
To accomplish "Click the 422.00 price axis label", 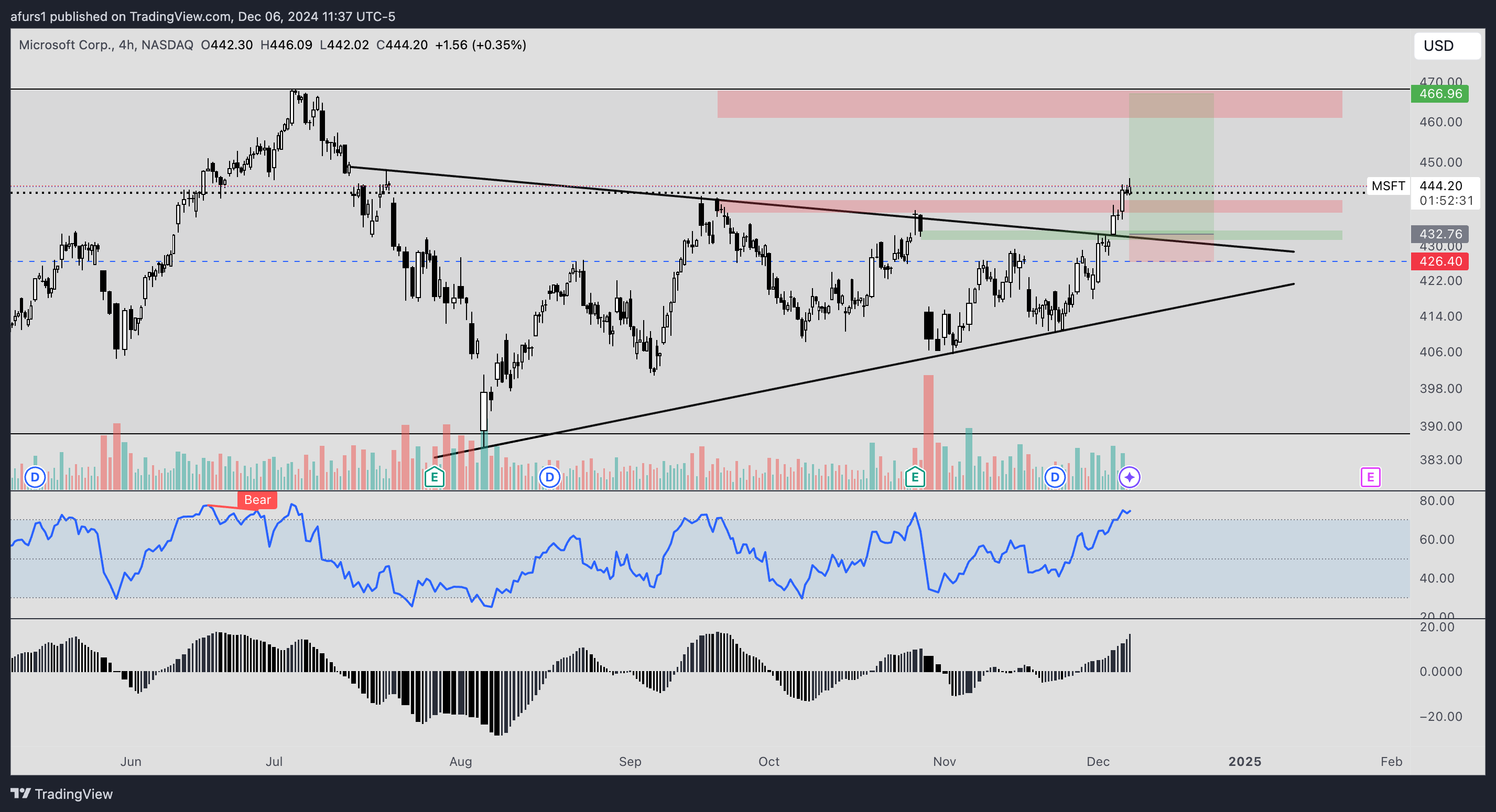I will (1441, 281).
